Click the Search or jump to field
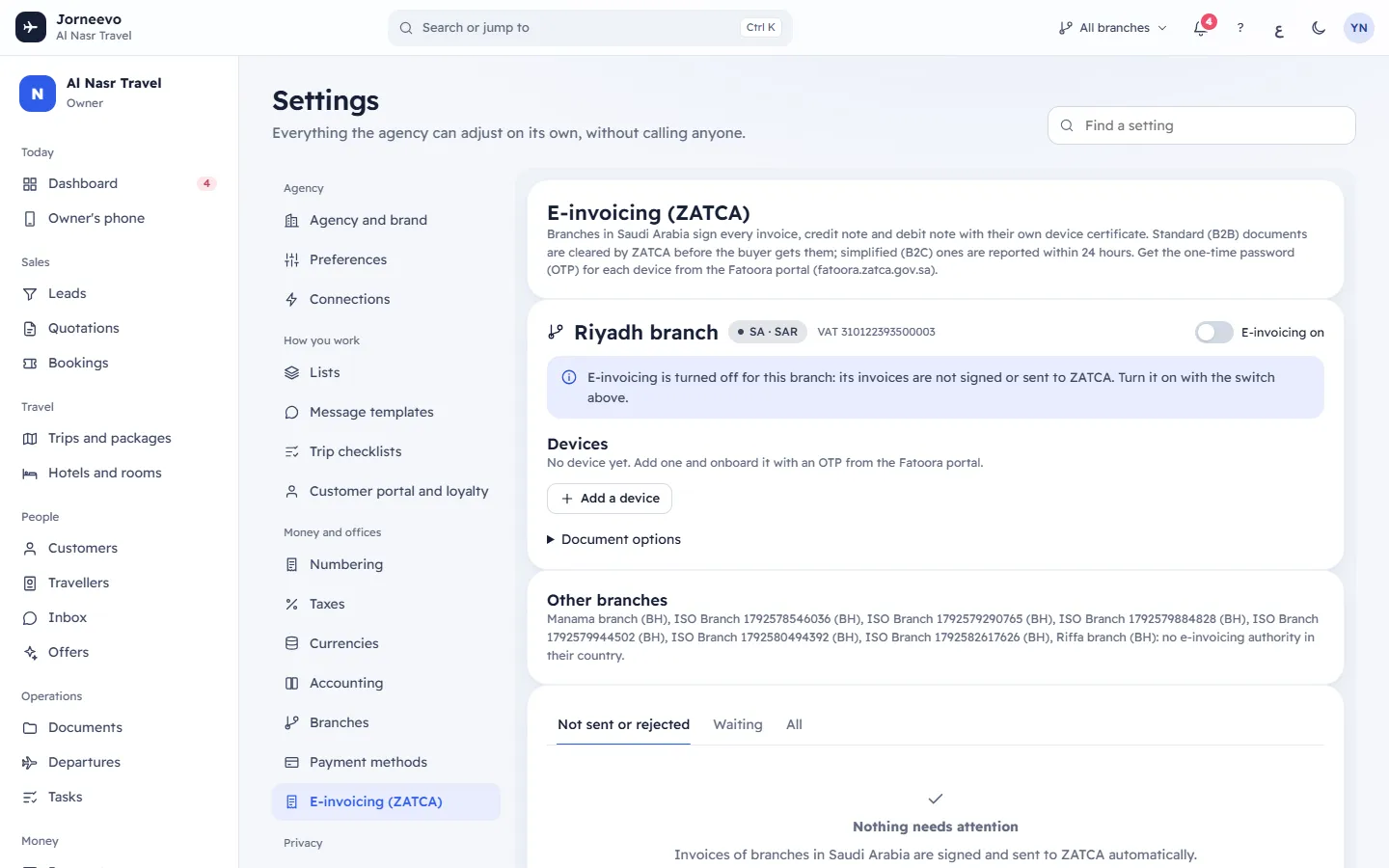 tap(590, 28)
